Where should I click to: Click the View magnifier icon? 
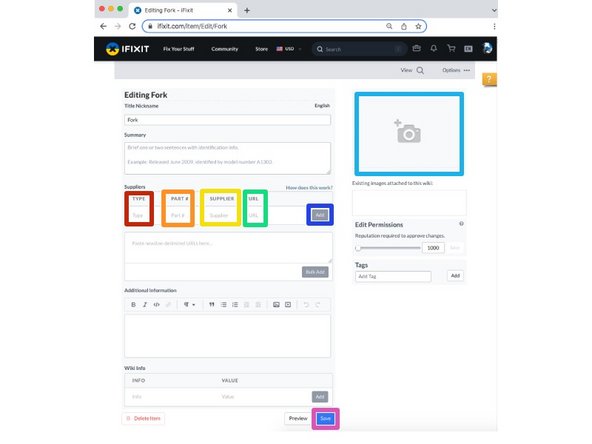coord(420,70)
